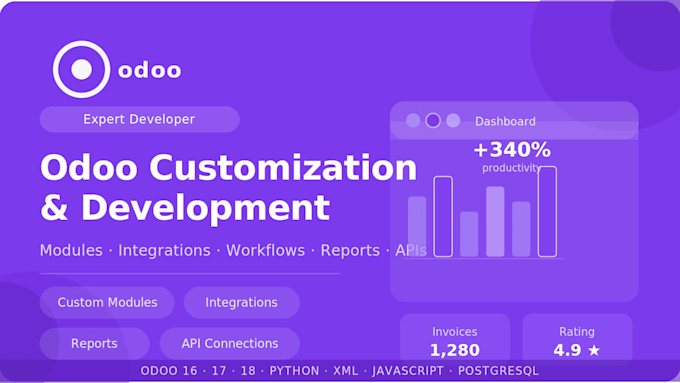The height and width of the screenshot is (383, 680).
Task: Click the Dashboard window title
Action: point(505,121)
